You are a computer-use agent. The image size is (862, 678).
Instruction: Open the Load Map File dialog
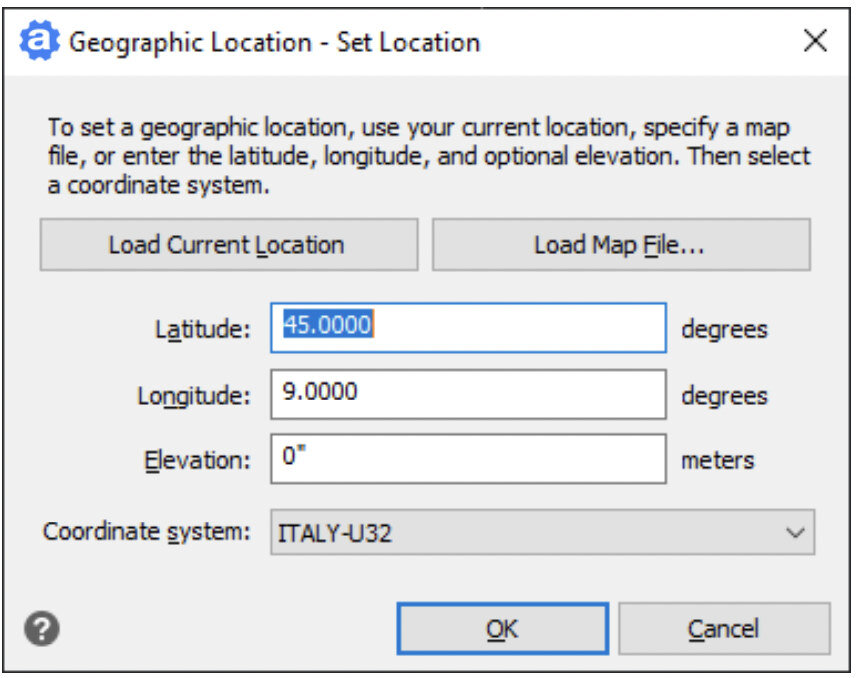pyautogui.click(x=620, y=245)
